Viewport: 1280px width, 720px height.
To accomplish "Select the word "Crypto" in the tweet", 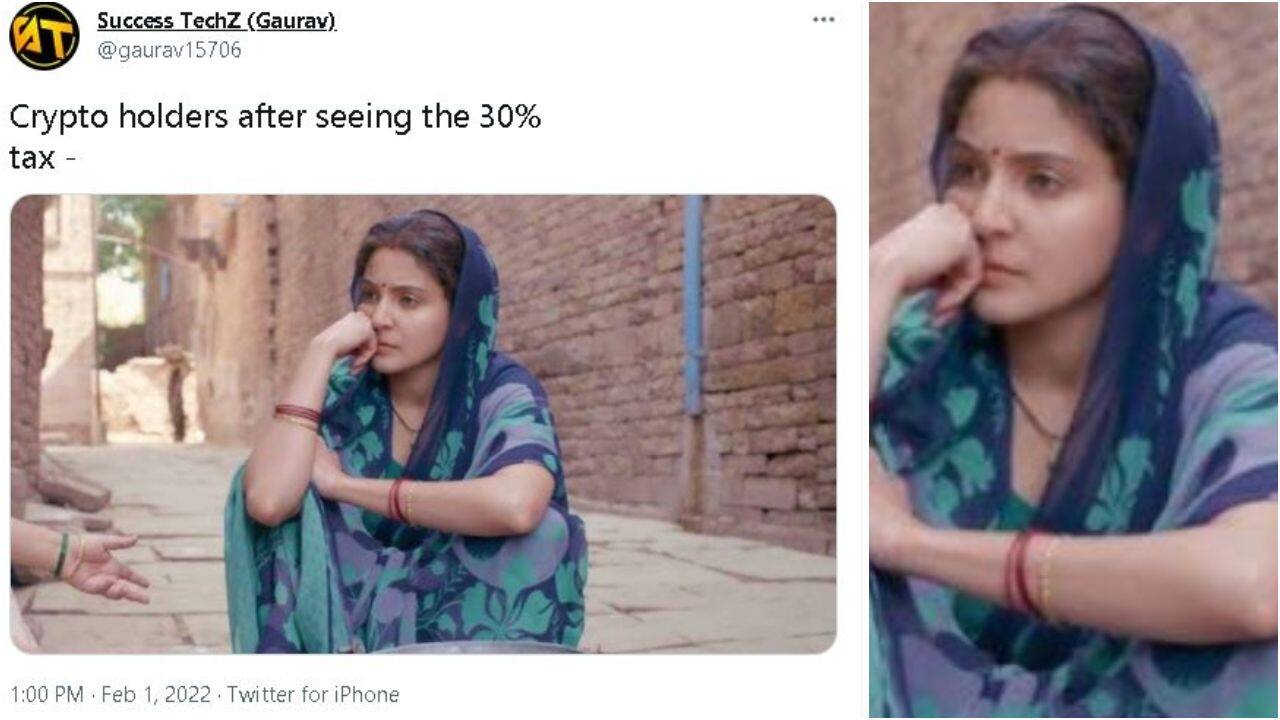I will tap(59, 118).
